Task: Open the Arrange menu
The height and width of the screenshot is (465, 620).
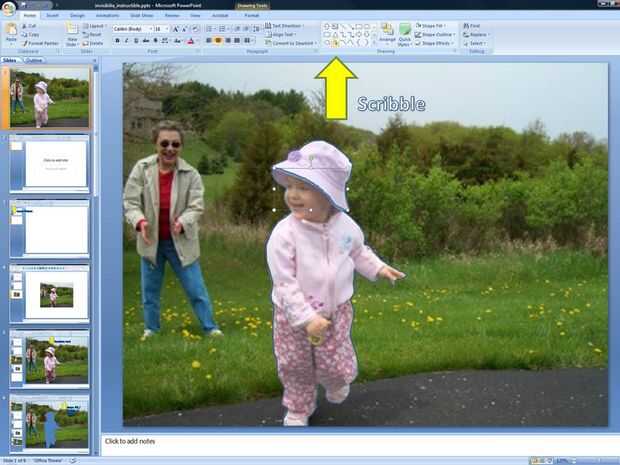Action: (x=387, y=34)
